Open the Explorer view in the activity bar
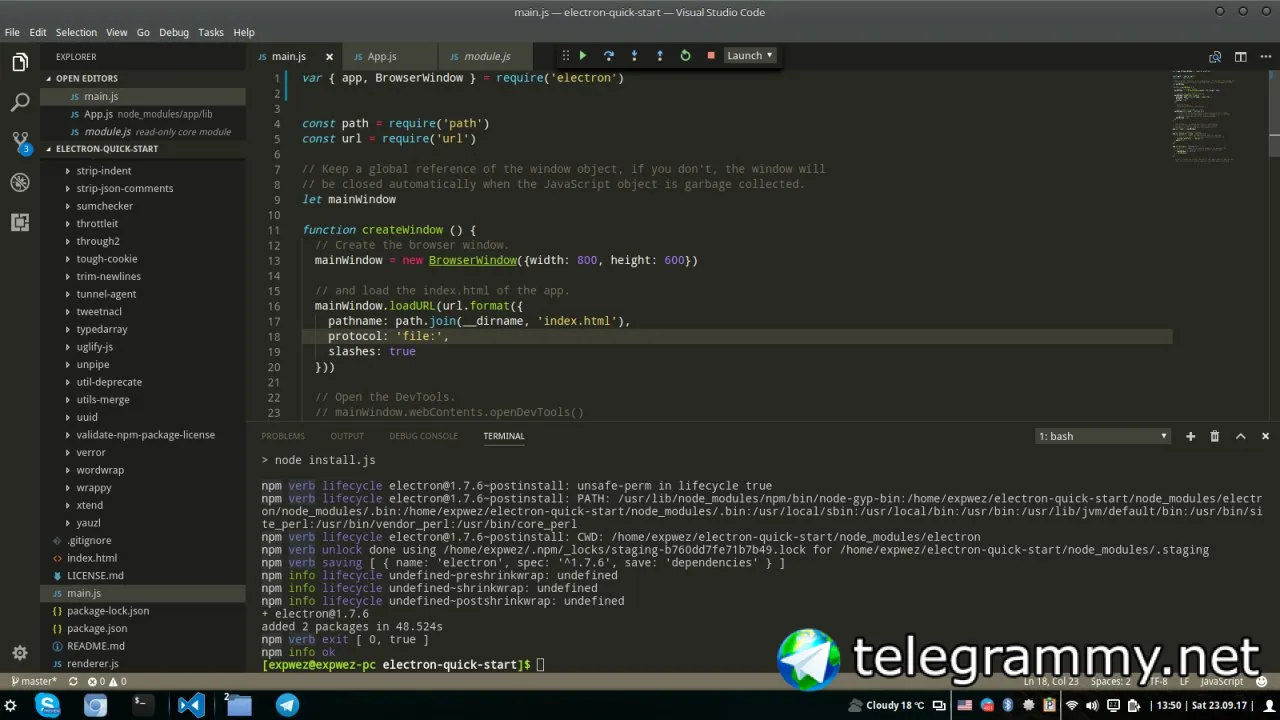The height and width of the screenshot is (720, 1280). point(20,63)
